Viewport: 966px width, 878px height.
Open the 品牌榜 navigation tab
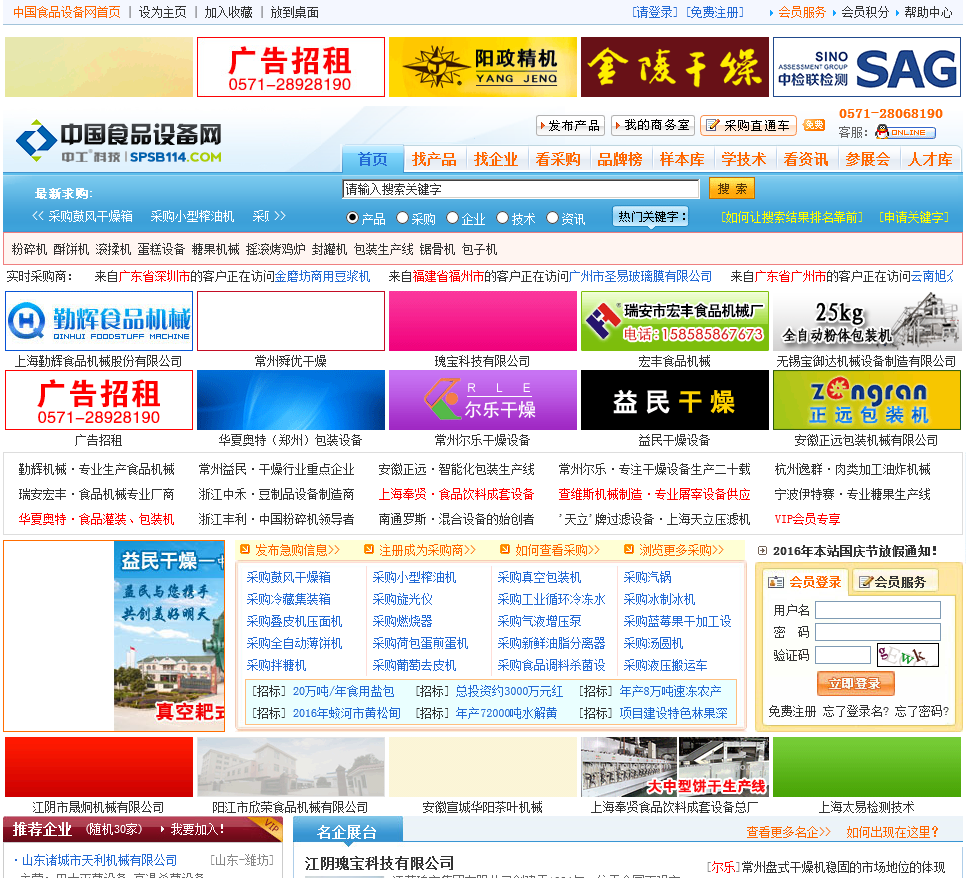[620, 160]
